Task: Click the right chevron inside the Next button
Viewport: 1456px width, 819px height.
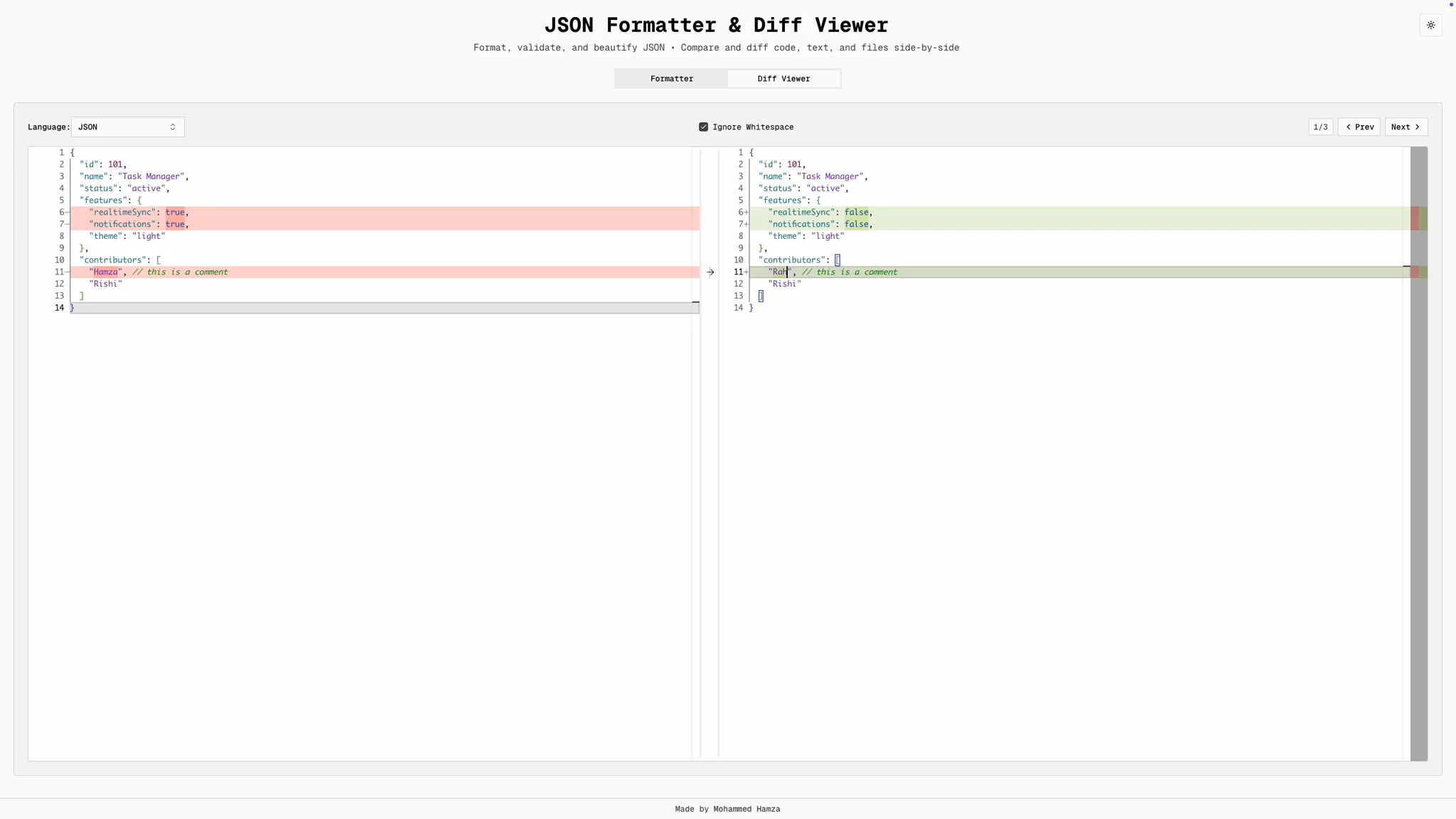Action: (x=1418, y=127)
